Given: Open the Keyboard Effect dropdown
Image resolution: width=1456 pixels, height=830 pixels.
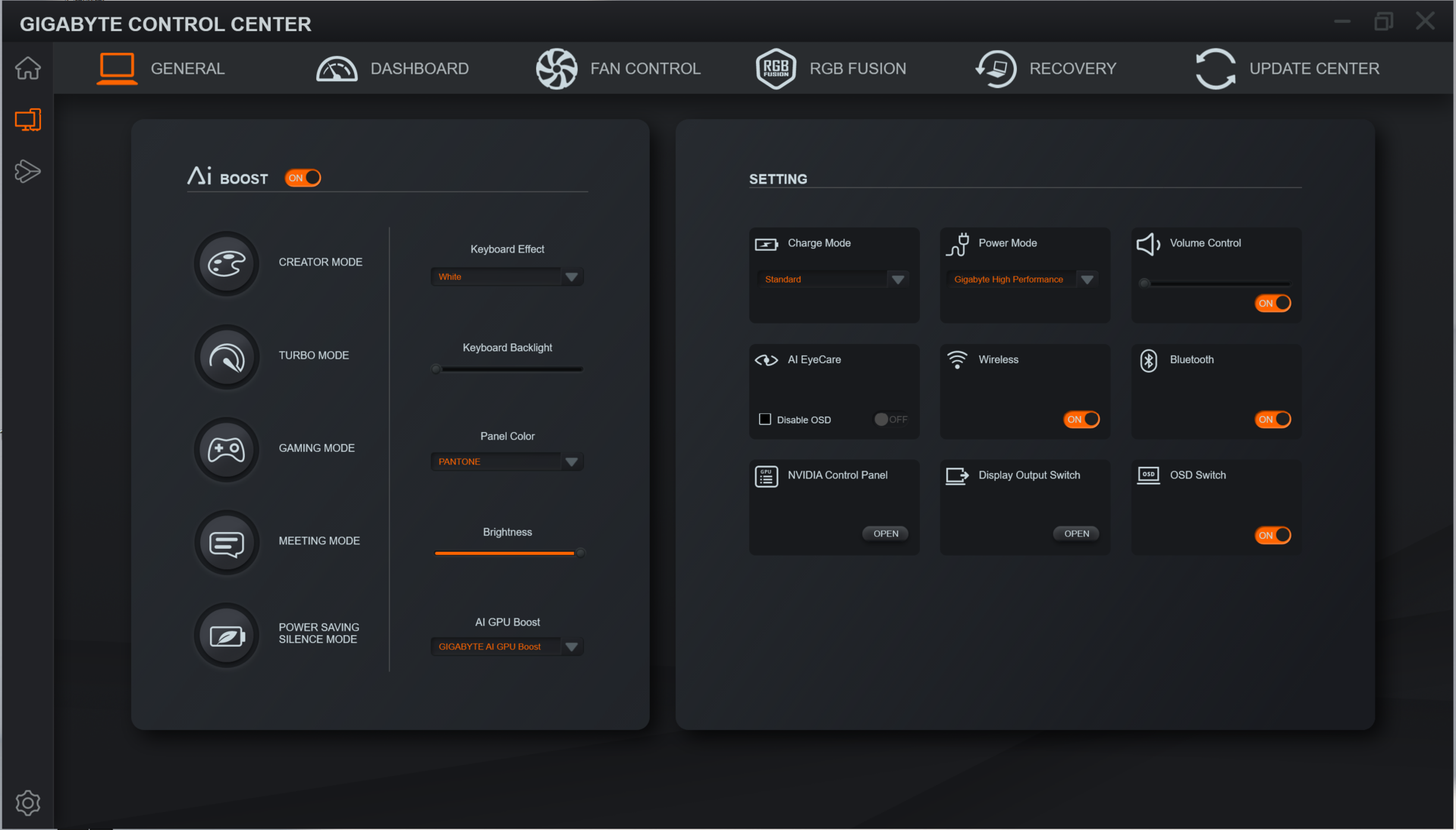Looking at the screenshot, I should tap(572, 277).
